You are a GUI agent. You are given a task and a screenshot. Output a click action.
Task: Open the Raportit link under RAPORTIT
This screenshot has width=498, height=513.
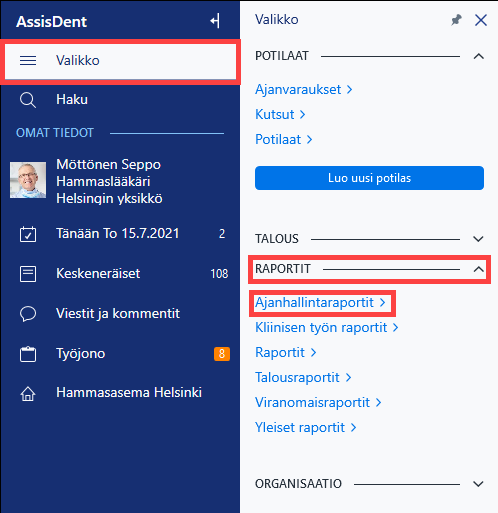coord(286,353)
